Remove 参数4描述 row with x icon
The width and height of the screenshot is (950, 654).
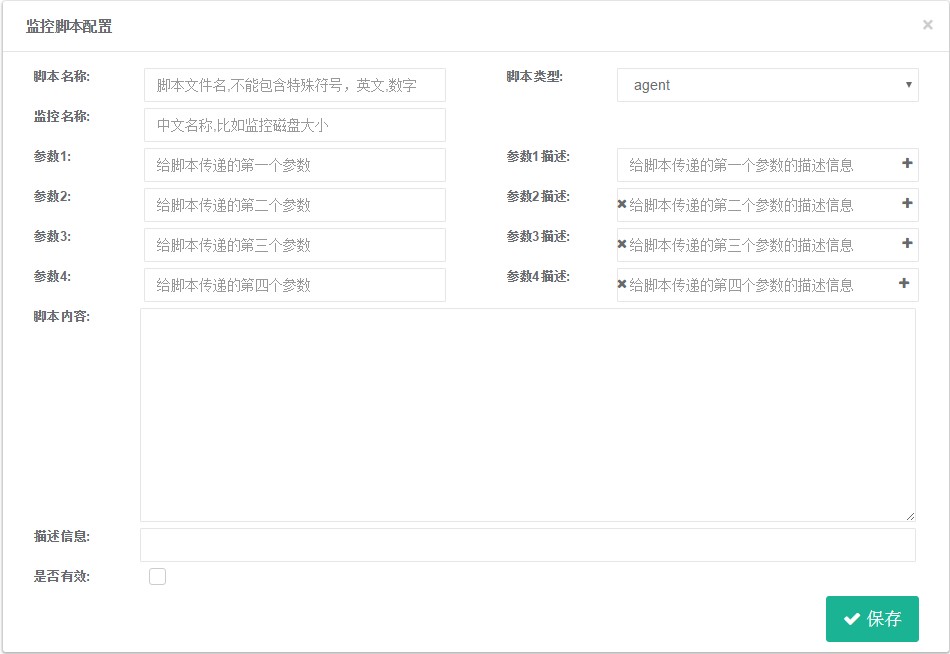click(x=622, y=284)
